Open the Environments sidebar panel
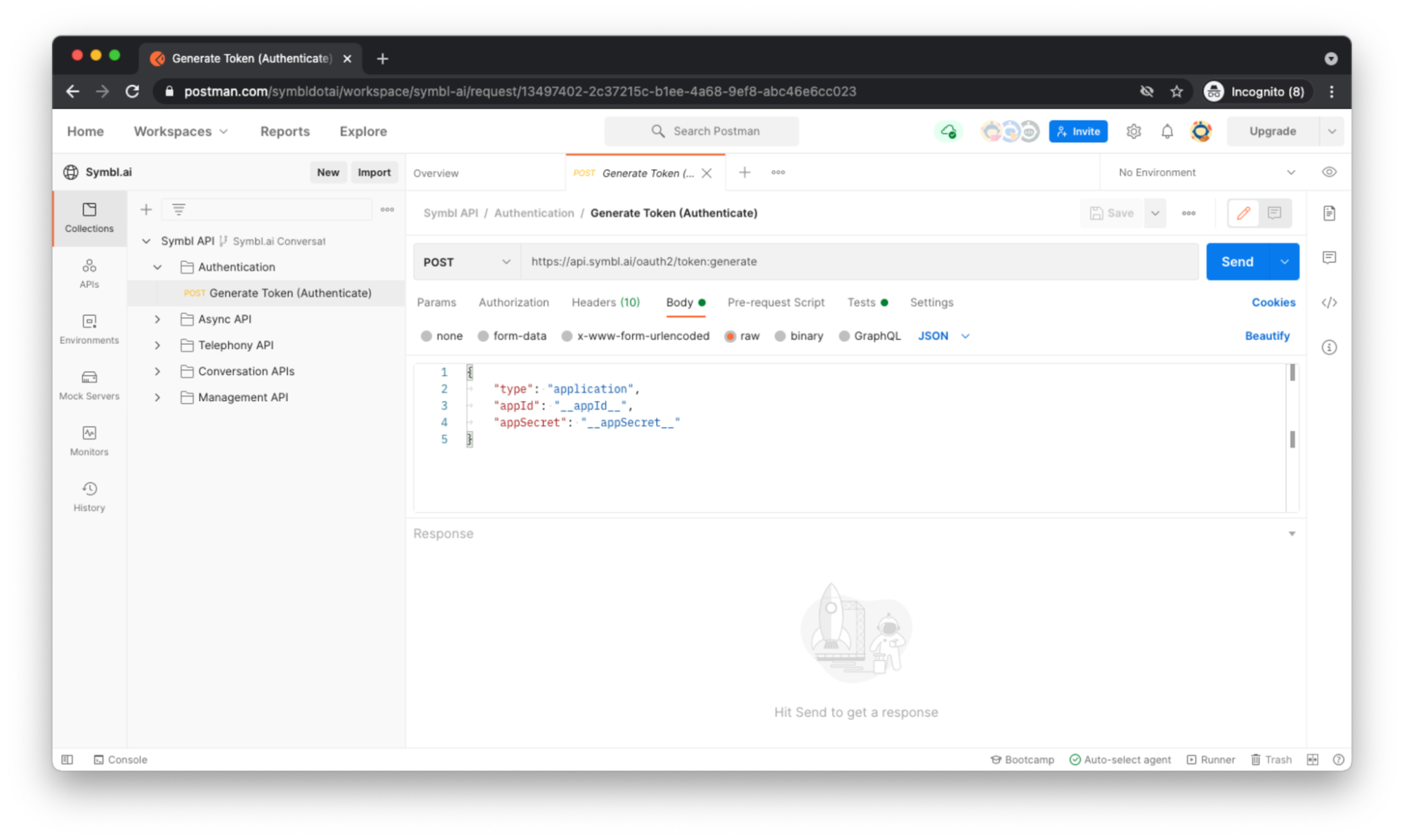 pyautogui.click(x=89, y=329)
